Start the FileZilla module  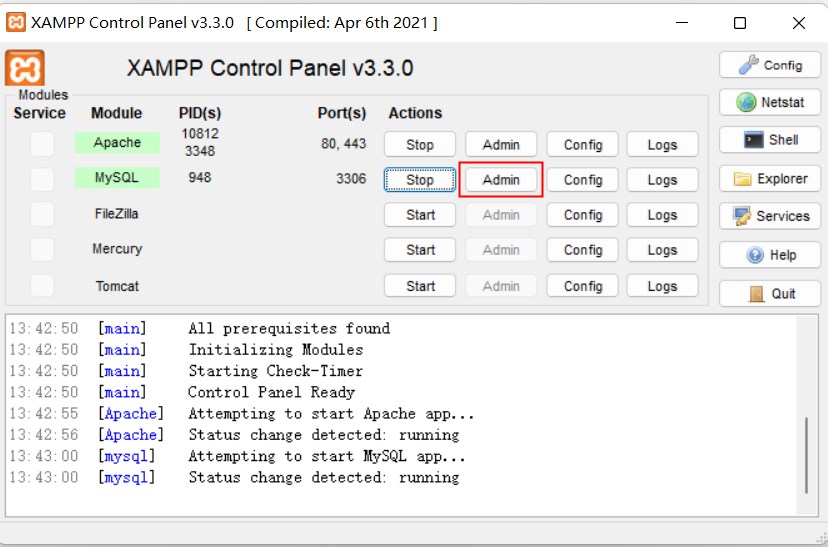(420, 215)
